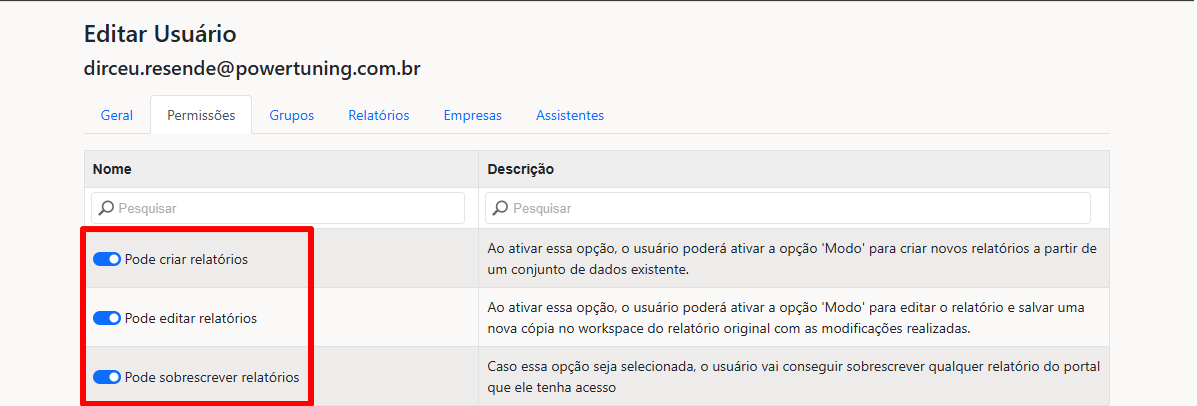1197x406 pixels.
Task: Show the Assistentes tab
Action: tap(569, 115)
